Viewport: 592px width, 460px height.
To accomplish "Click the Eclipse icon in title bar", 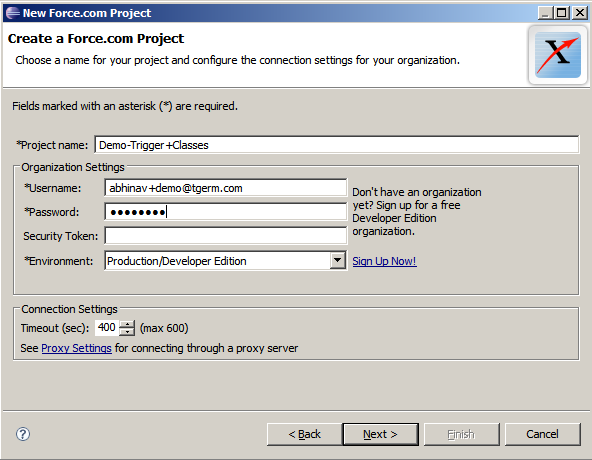I will point(12,13).
